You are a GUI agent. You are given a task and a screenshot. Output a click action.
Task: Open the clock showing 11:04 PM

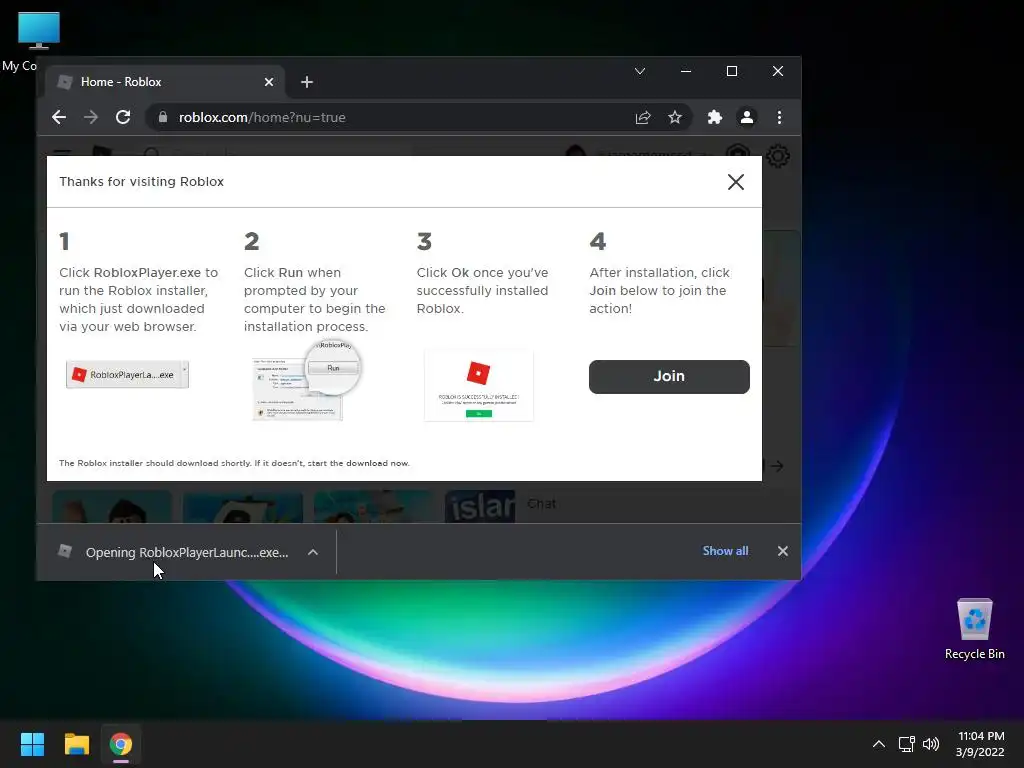pyautogui.click(x=980, y=744)
